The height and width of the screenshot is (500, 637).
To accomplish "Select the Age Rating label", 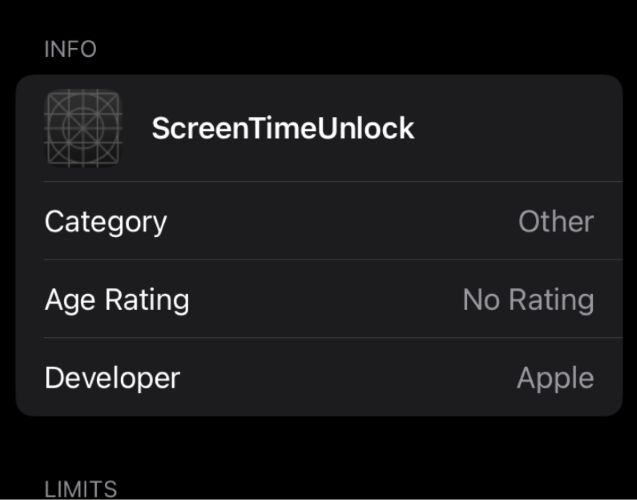I will tap(116, 299).
